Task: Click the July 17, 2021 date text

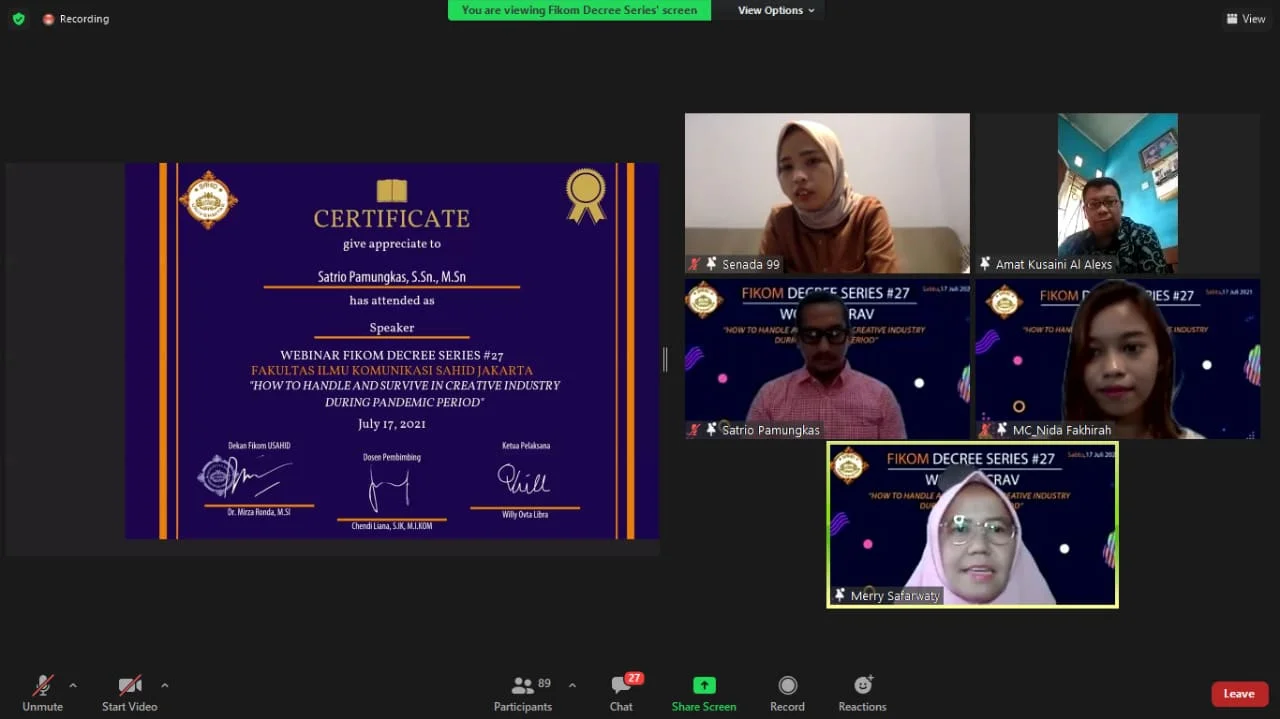Action: 392,424
